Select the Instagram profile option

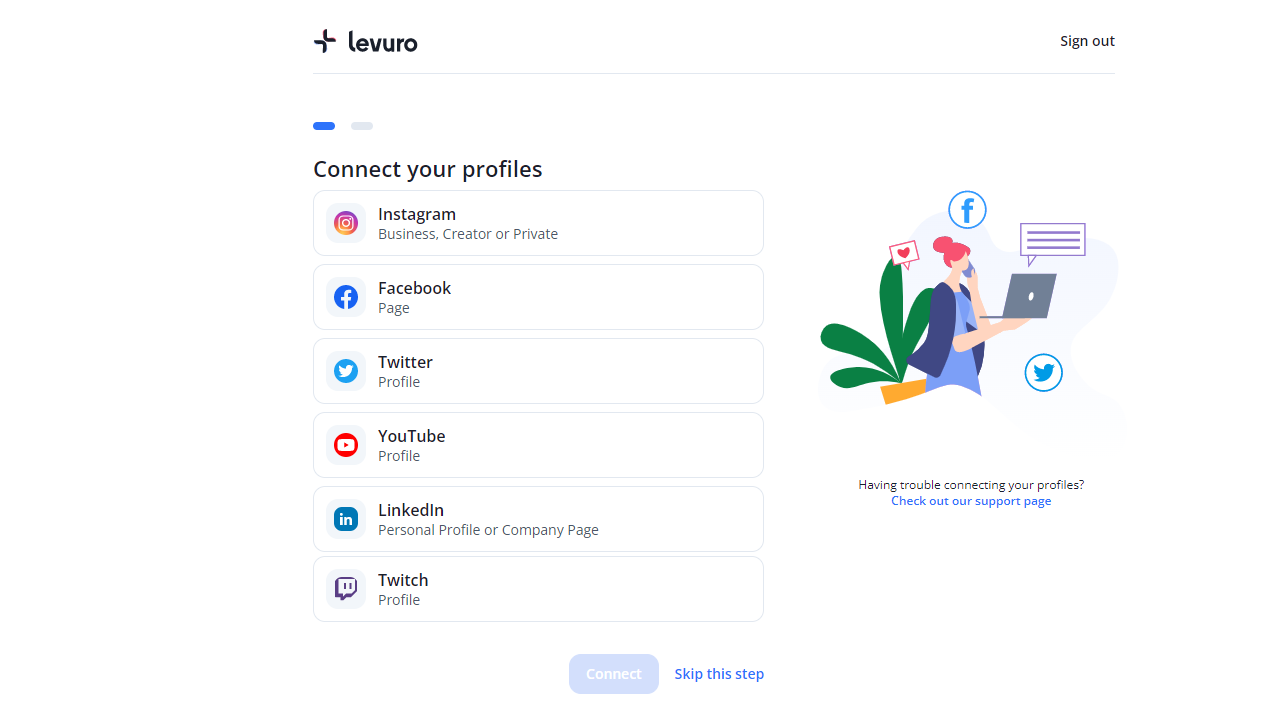tap(538, 223)
